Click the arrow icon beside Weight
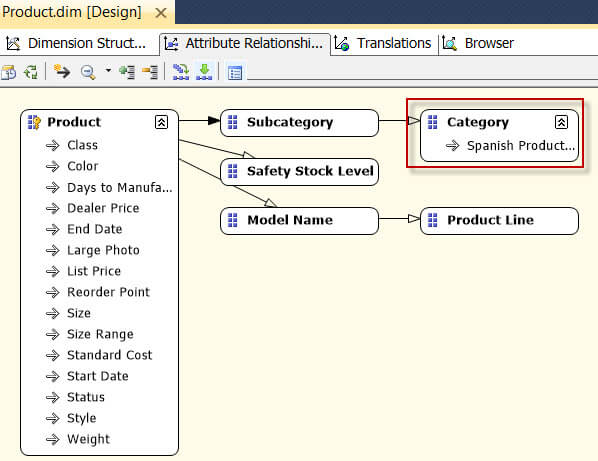 [x=53, y=439]
